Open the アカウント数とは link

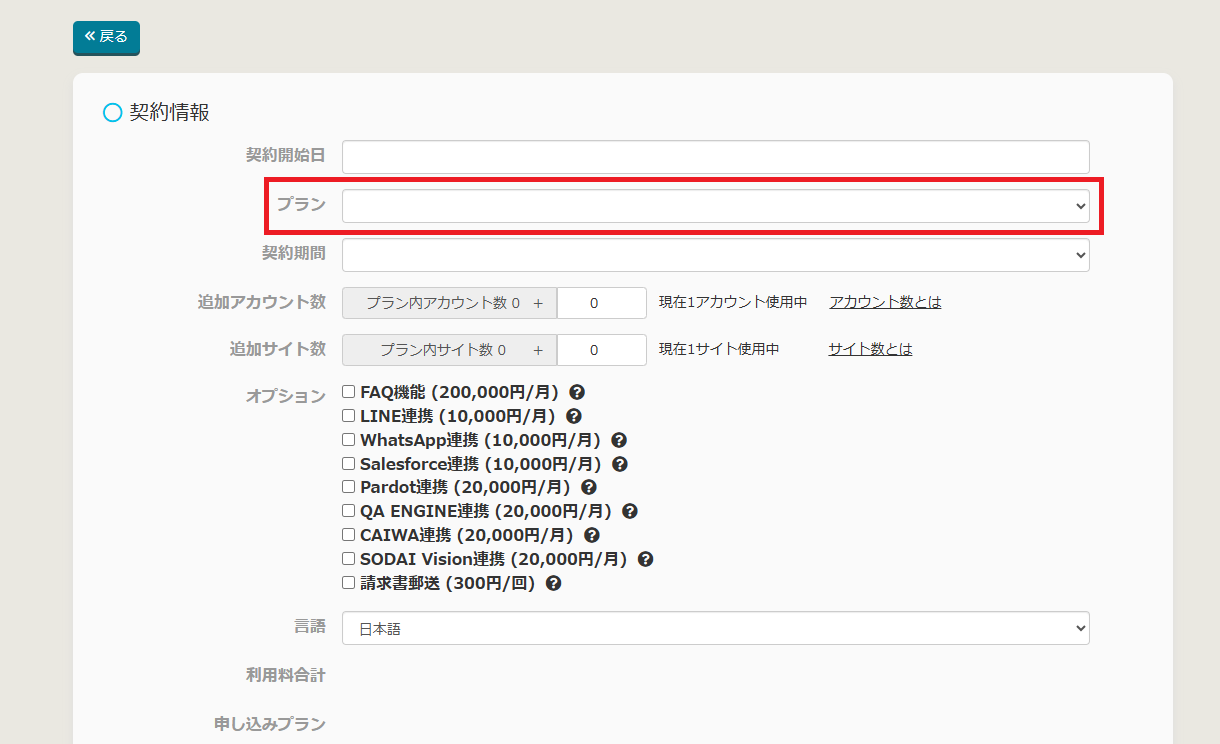pyautogui.click(x=885, y=302)
